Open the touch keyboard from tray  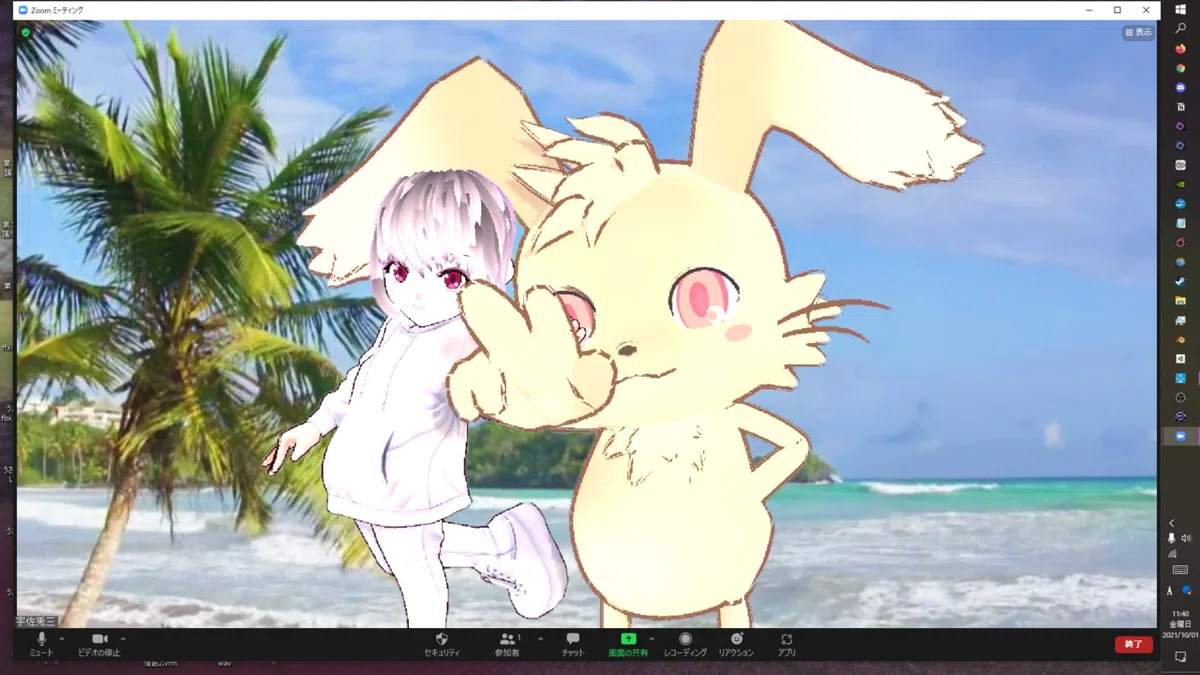1180,570
